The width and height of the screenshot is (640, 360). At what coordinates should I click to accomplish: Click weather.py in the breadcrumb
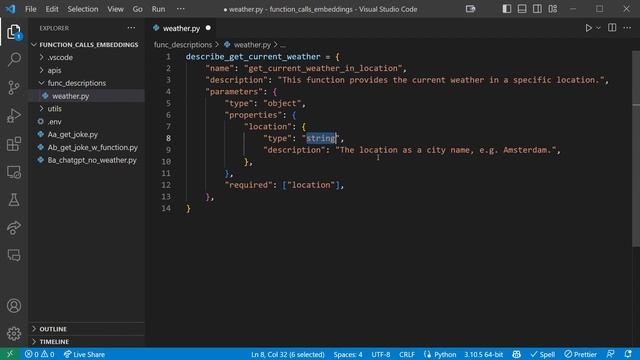point(252,44)
